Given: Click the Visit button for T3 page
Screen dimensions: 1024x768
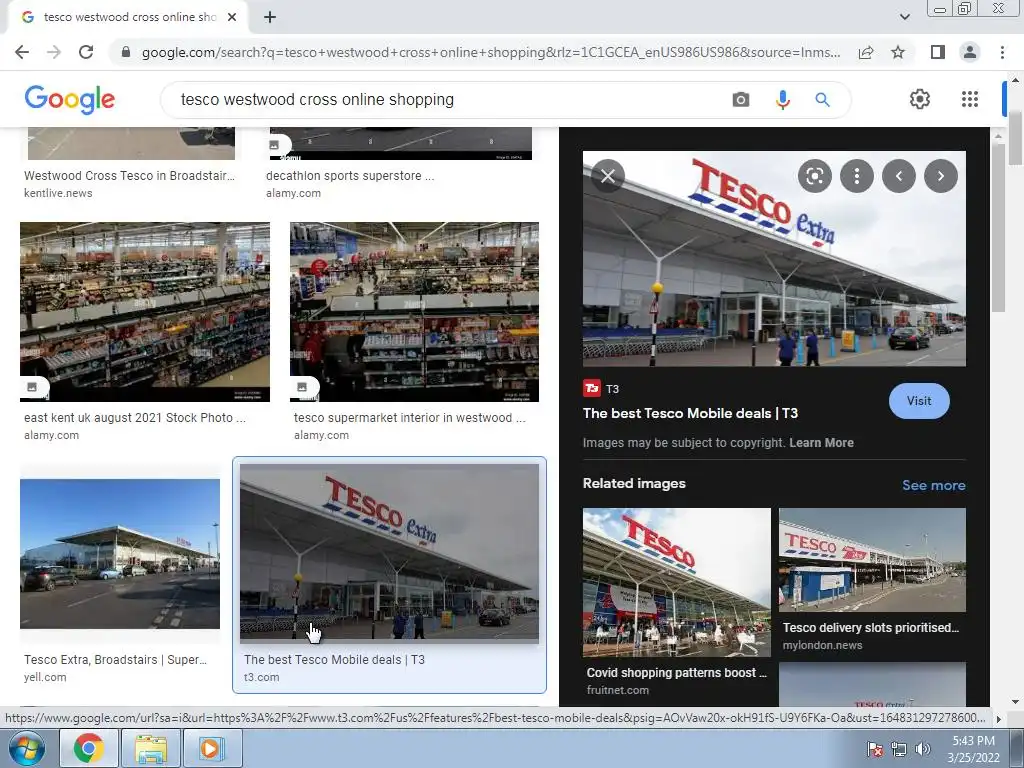Looking at the screenshot, I should (919, 401).
